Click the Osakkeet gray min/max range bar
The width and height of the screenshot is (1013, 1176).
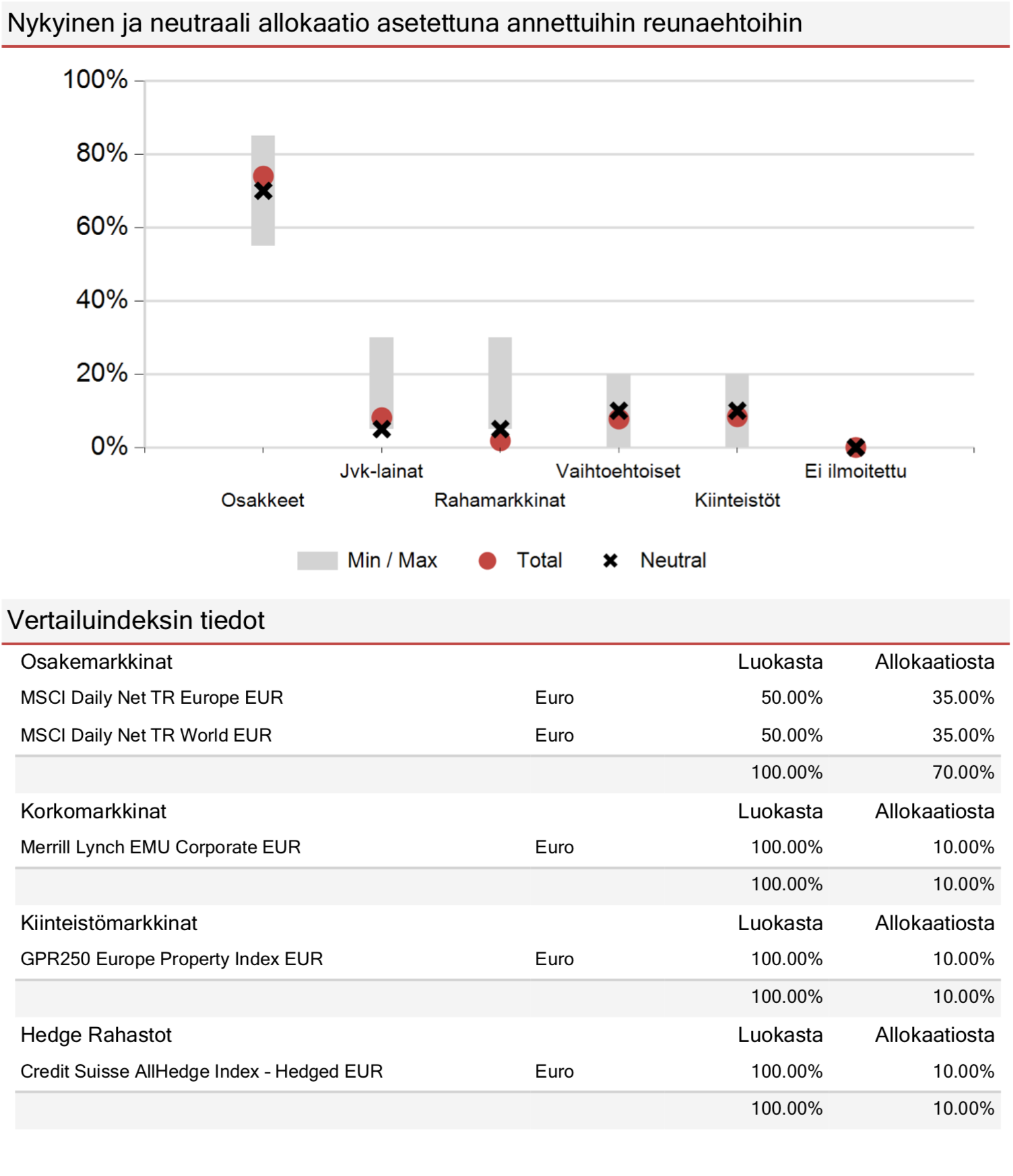tap(263, 191)
